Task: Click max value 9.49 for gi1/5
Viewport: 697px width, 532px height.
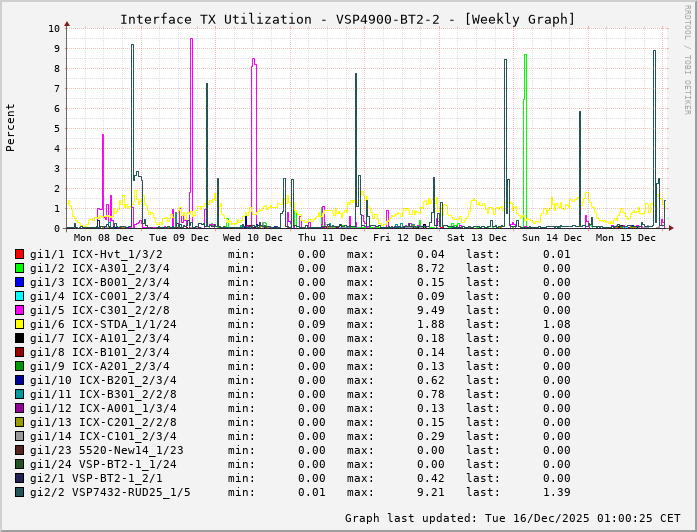Action: tap(431, 310)
